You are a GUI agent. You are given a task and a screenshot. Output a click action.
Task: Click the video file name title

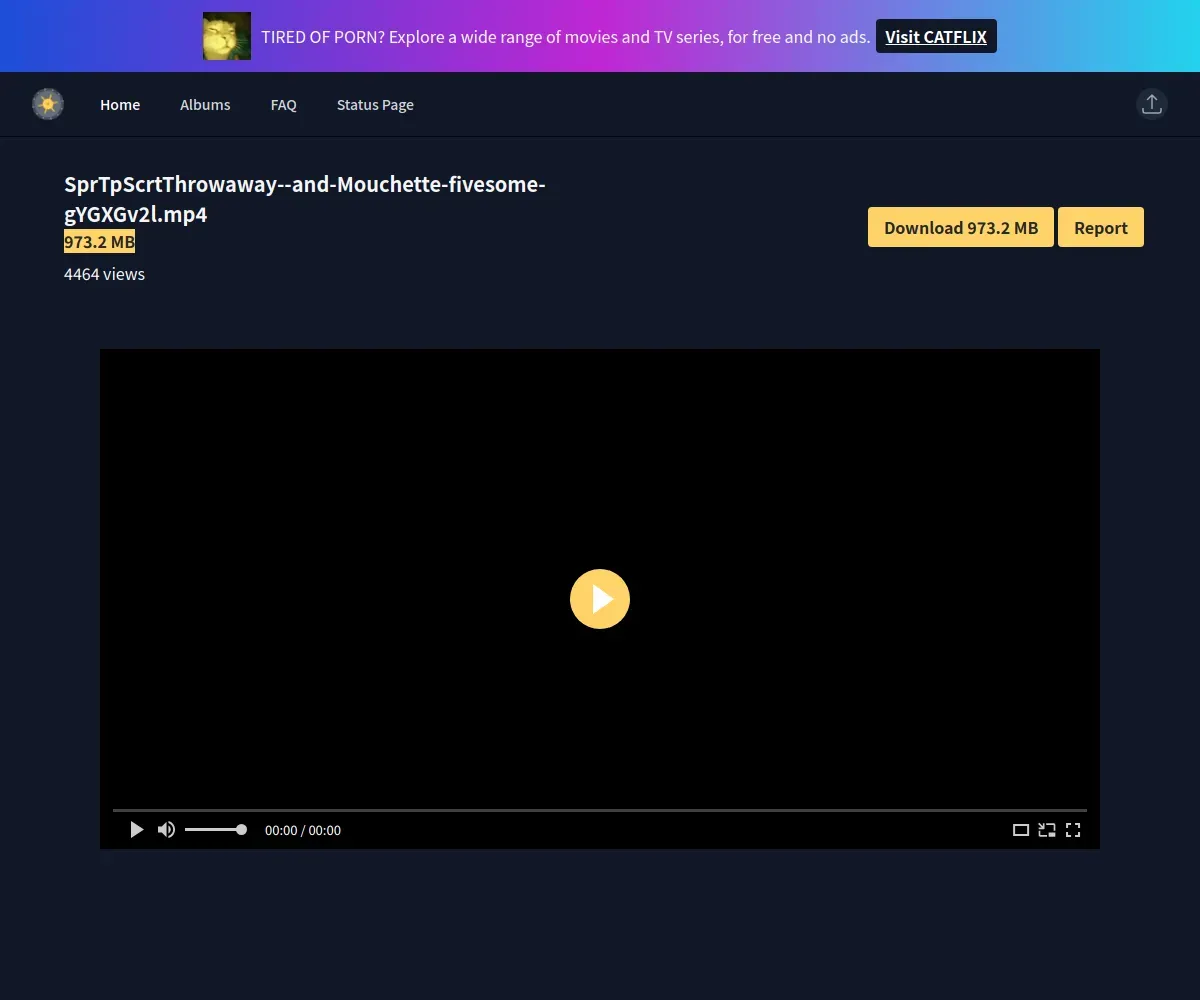click(305, 199)
